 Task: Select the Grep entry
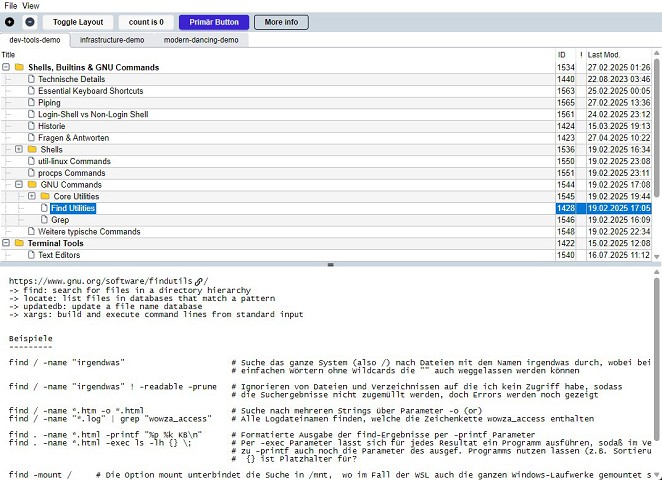pos(60,220)
